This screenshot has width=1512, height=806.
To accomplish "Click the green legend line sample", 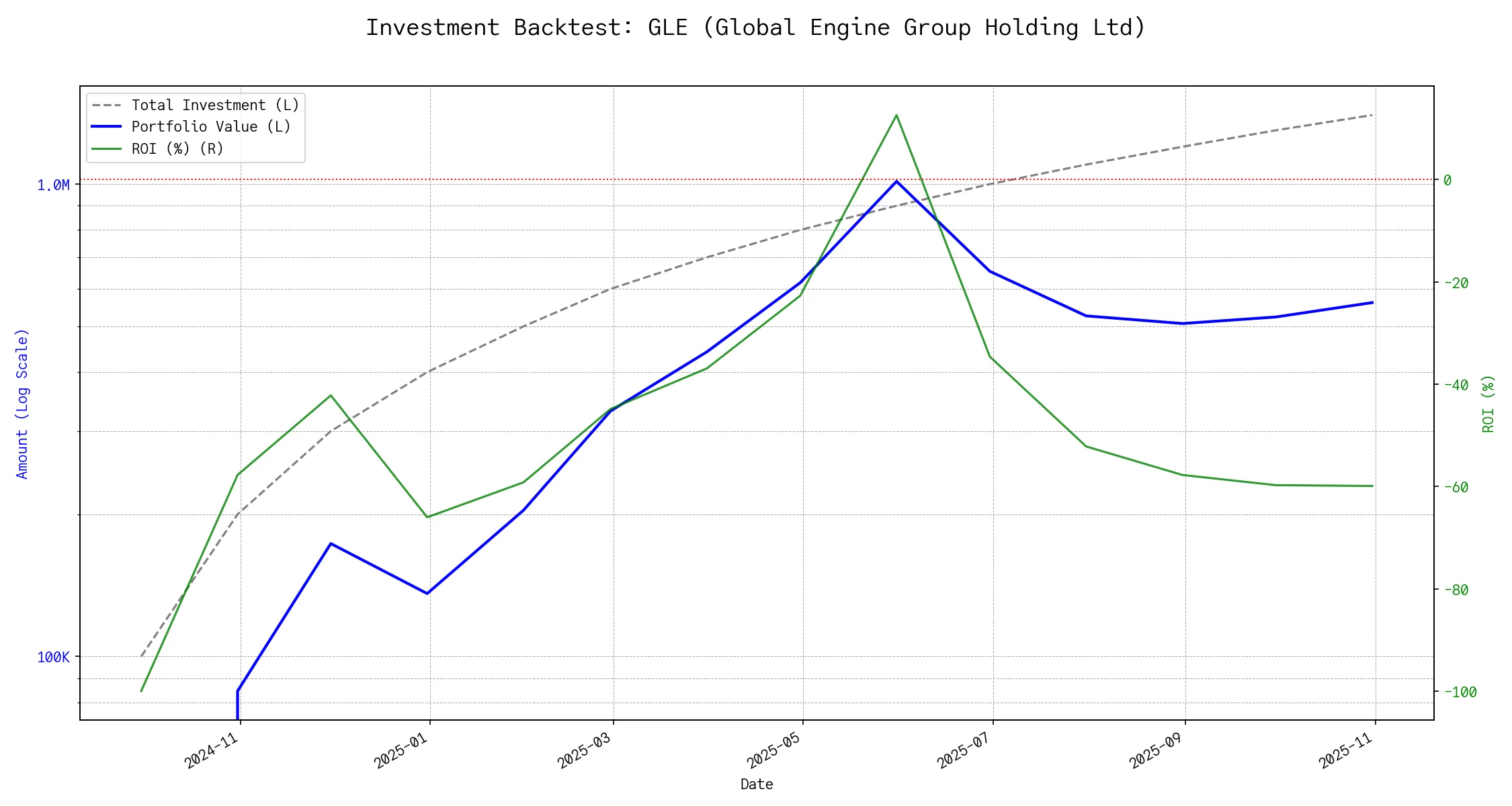I will point(107,149).
